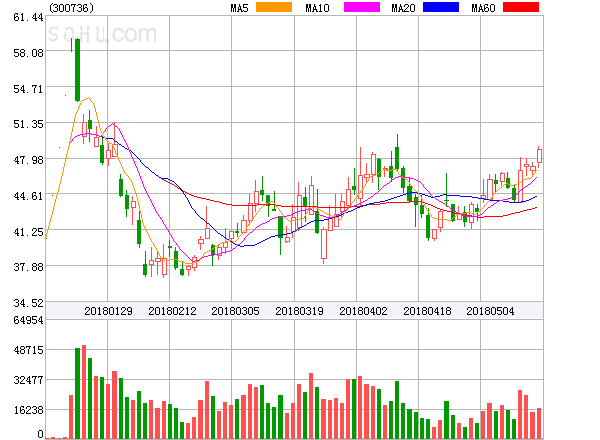Click the 61.44 price axis label

28,17
